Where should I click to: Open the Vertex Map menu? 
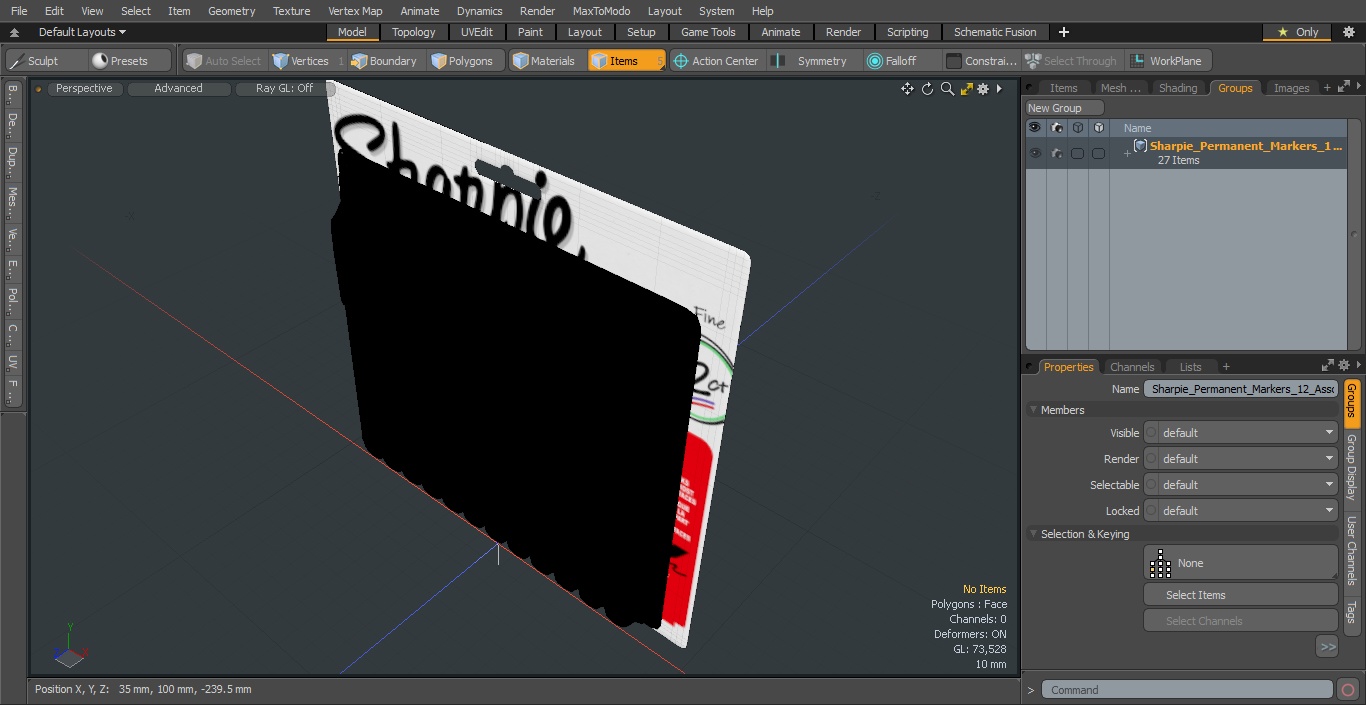tap(355, 11)
